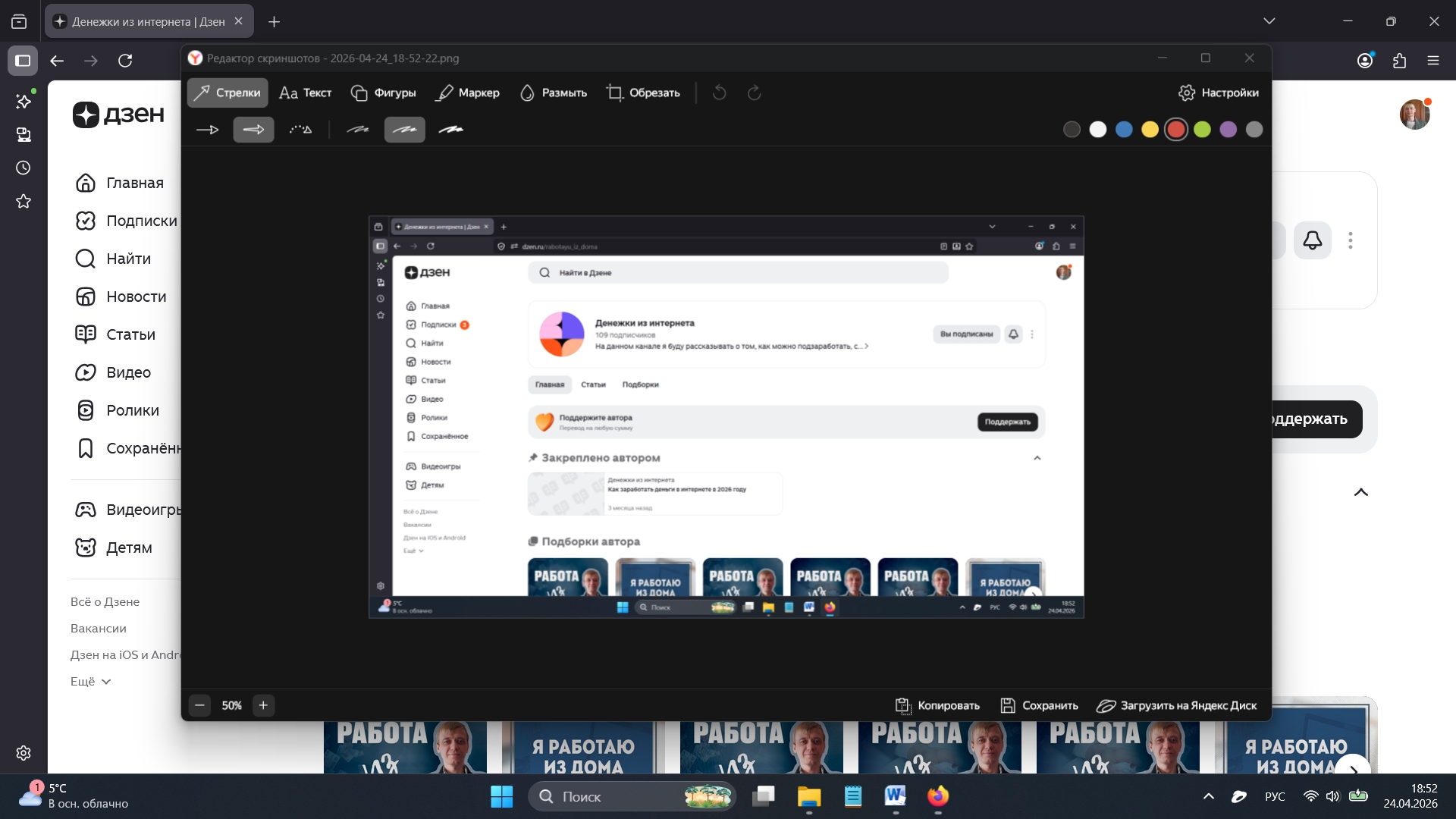Select the Стрелки tool

227,93
